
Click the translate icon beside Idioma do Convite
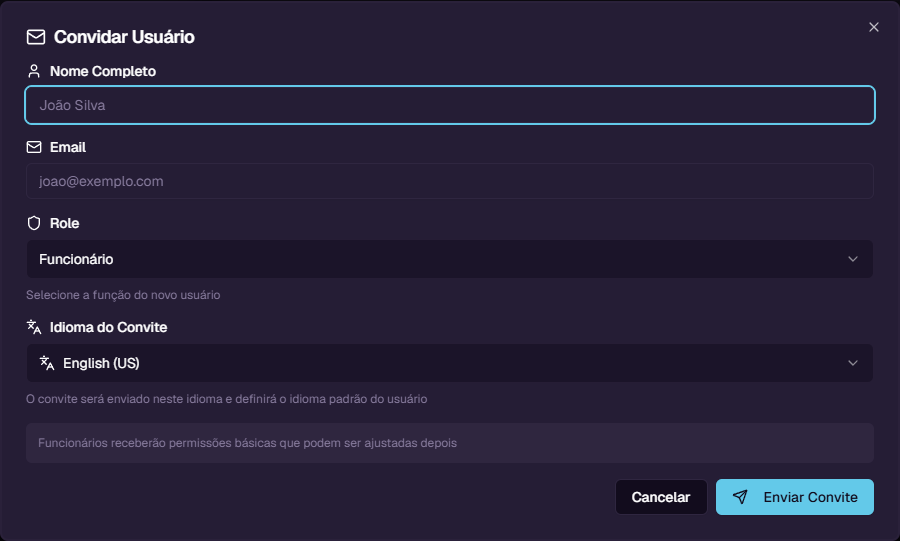(34, 327)
